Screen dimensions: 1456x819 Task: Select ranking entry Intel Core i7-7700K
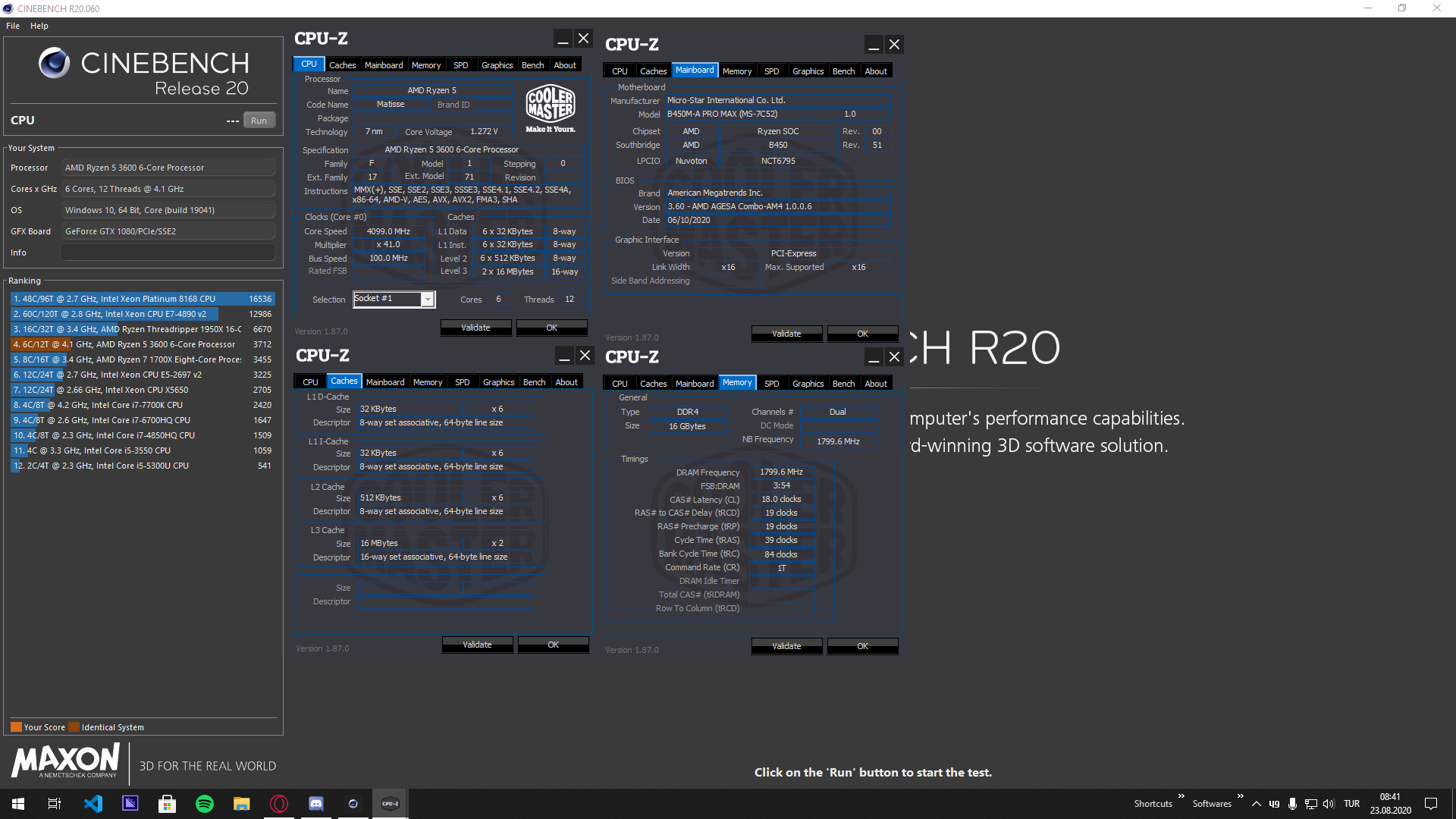[143, 405]
